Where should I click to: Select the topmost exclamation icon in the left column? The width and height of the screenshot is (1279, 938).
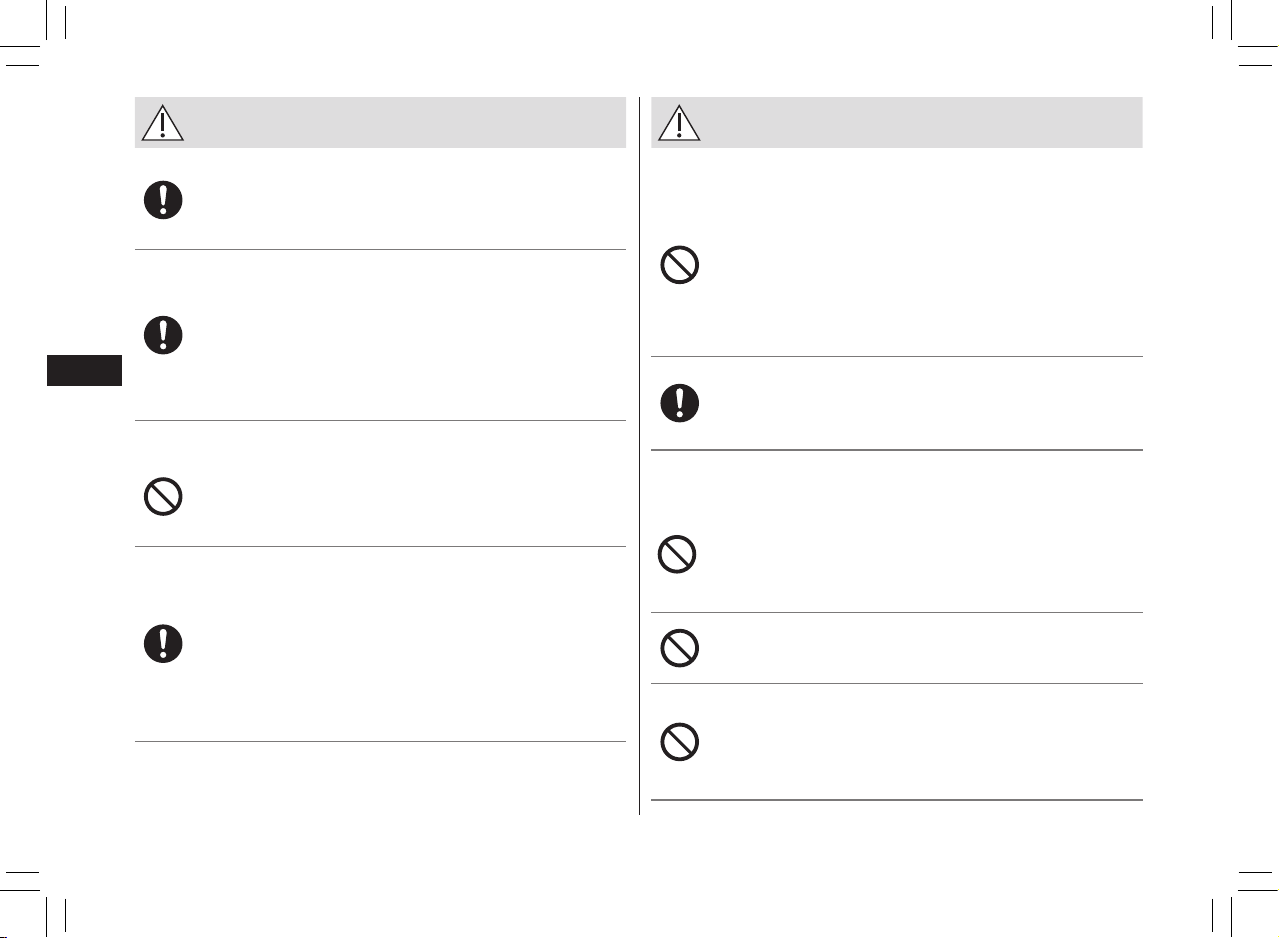(x=163, y=200)
